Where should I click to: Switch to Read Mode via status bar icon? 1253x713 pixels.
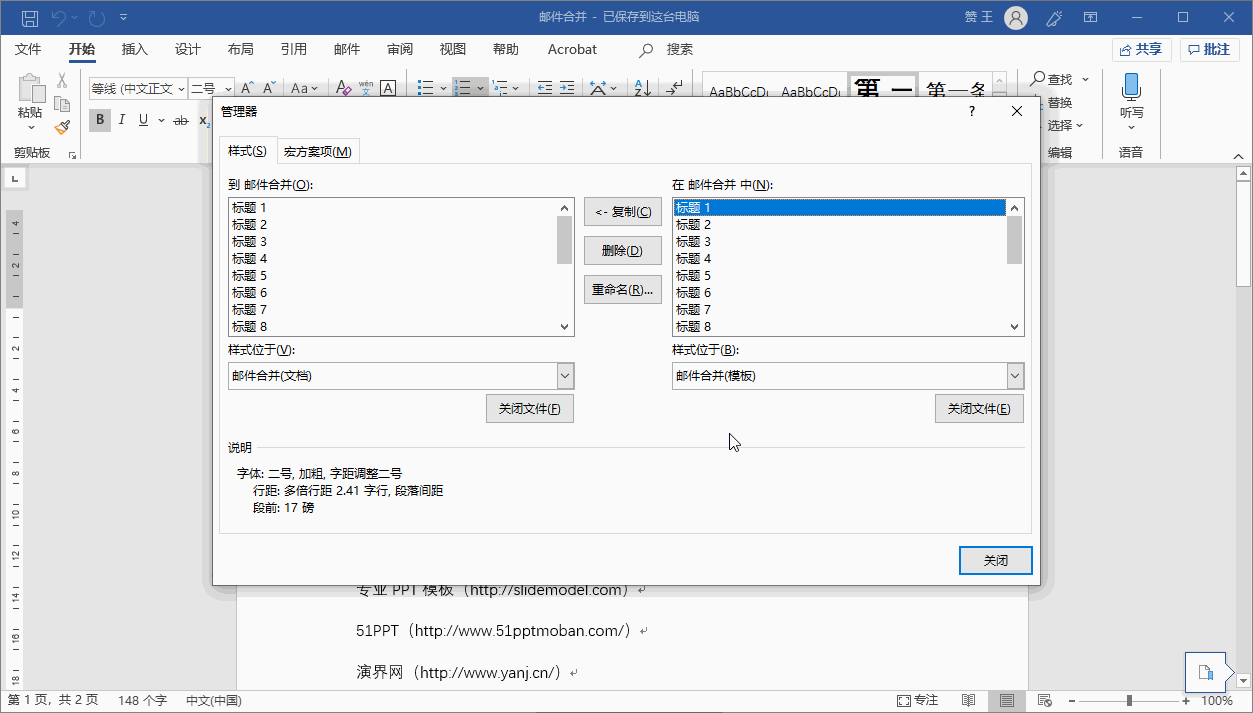pos(968,700)
